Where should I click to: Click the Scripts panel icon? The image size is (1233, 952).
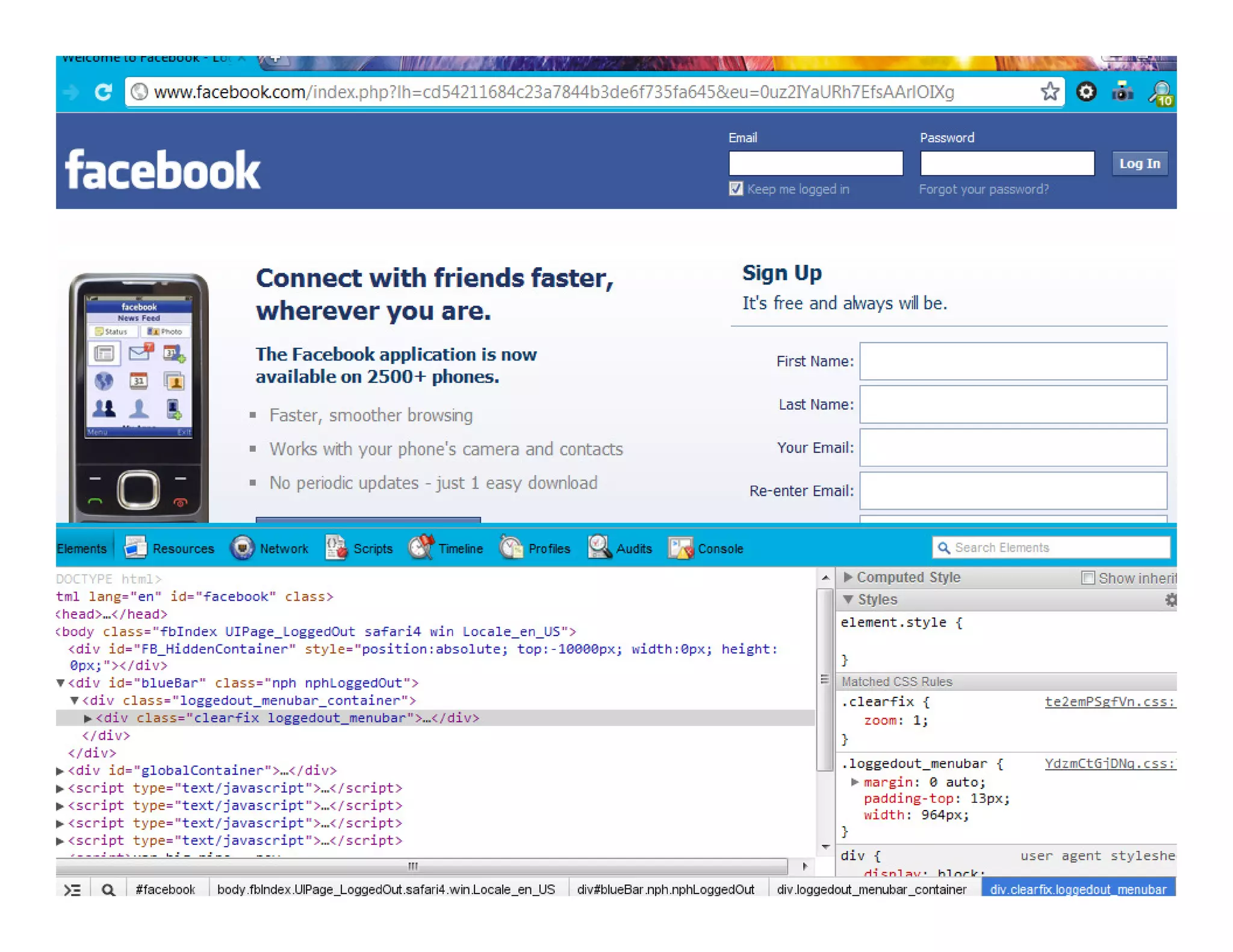tap(336, 547)
